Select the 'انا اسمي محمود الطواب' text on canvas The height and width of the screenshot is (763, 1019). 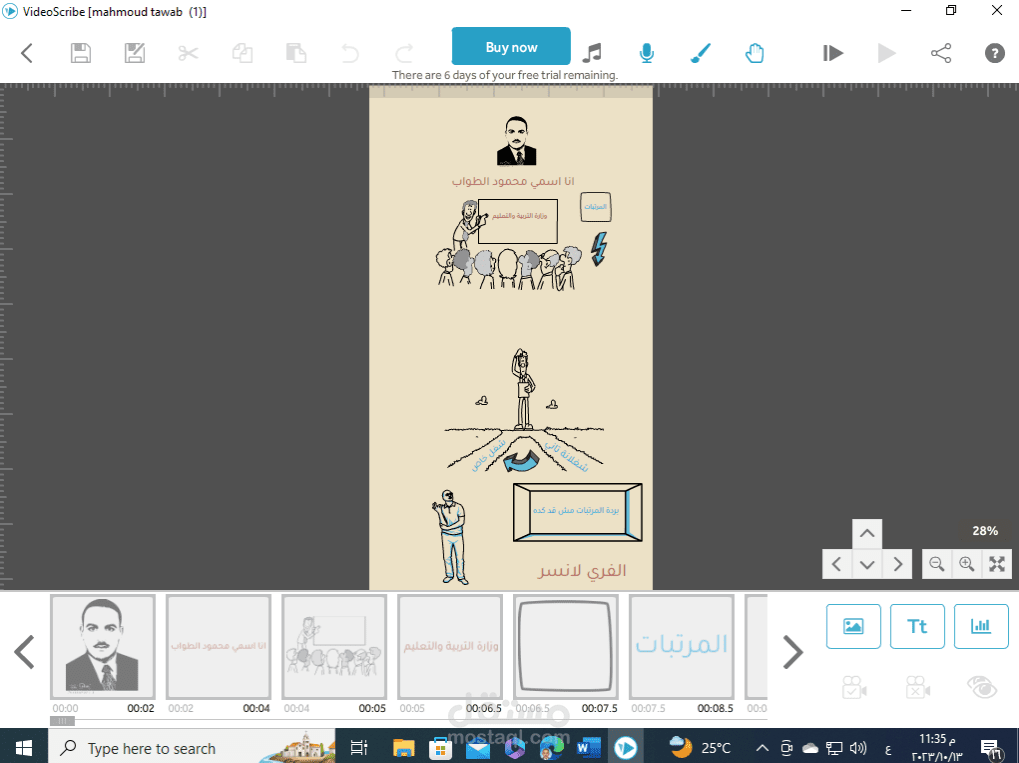(x=513, y=181)
